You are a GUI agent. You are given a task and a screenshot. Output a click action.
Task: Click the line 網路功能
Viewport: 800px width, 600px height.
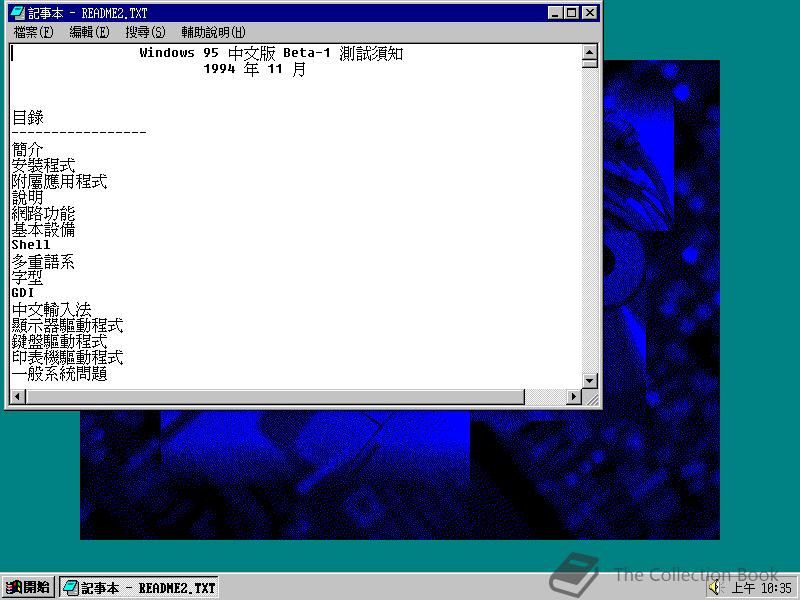[x=43, y=213]
